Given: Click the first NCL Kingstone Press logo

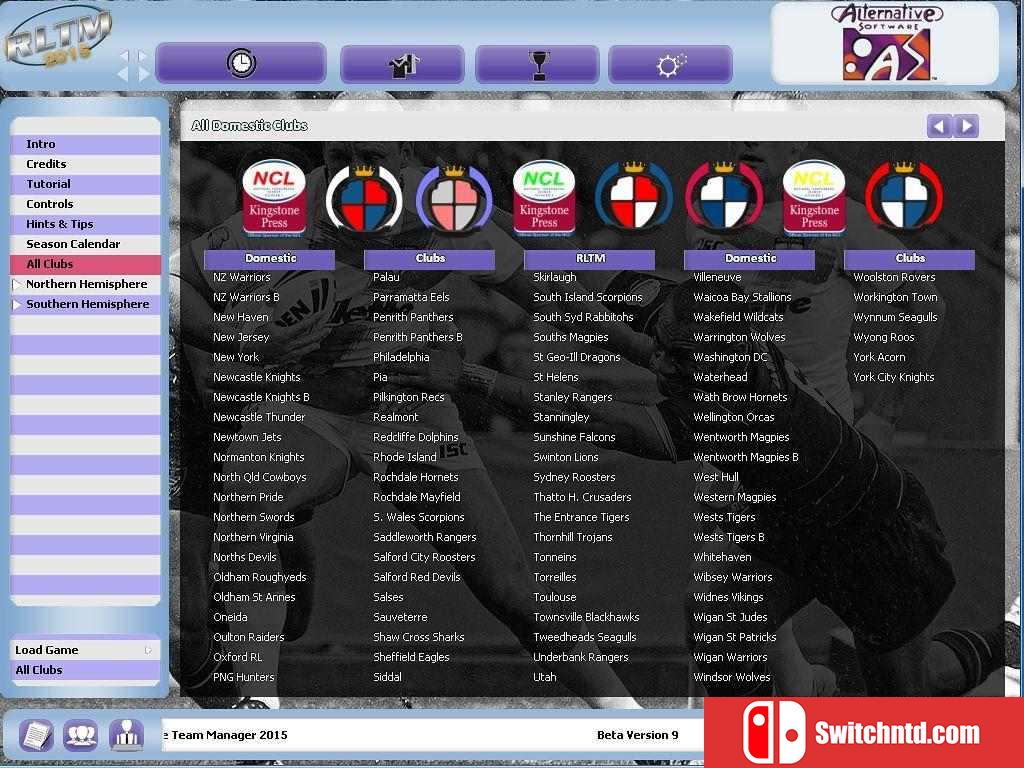Looking at the screenshot, I should pos(274,197).
